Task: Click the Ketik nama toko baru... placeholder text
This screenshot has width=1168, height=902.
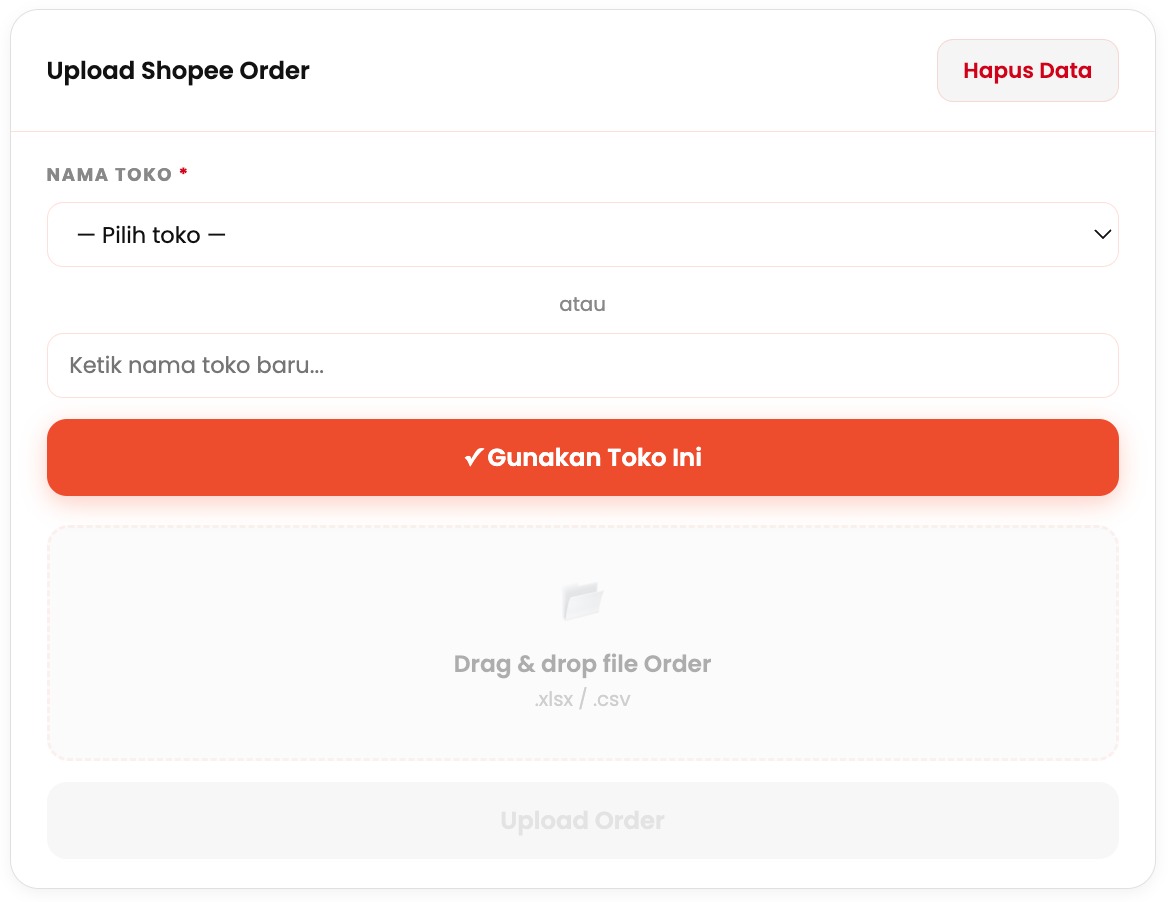Action: tap(197, 365)
